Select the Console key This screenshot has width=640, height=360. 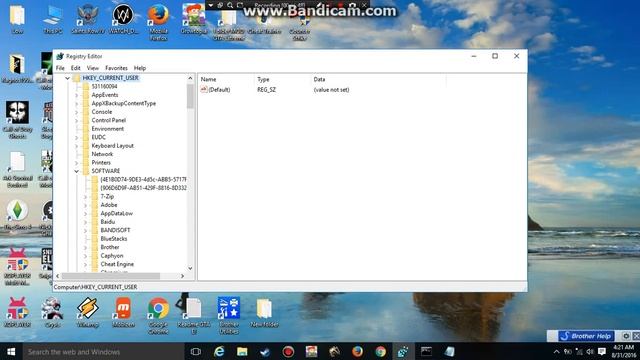click(102, 112)
